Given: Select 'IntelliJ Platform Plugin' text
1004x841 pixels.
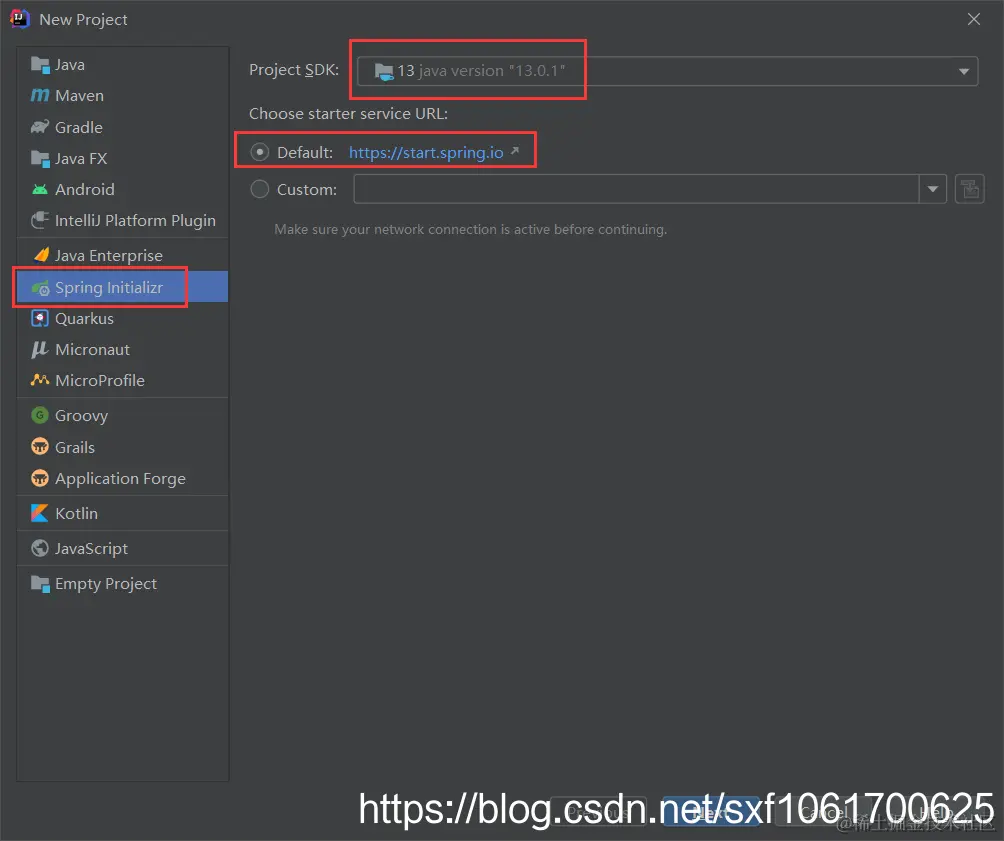Looking at the screenshot, I should [x=135, y=220].
